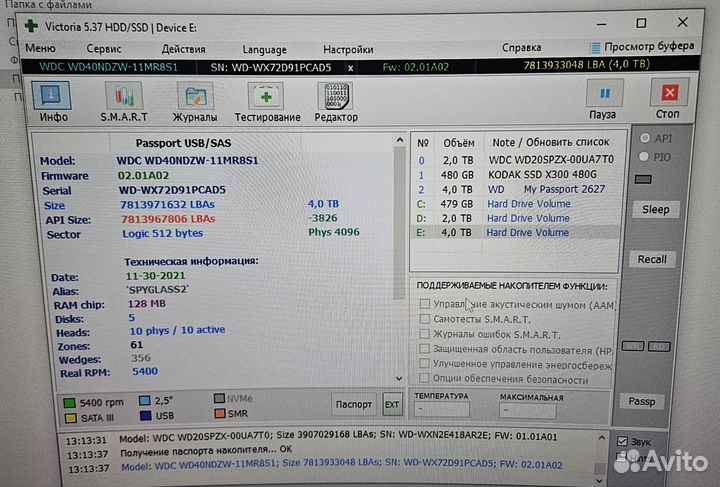This screenshot has width=720, height=487.
Task: Click log line Model: WDC WD40NDZW-11MR8S1
Action: pyautogui.click(x=342, y=465)
